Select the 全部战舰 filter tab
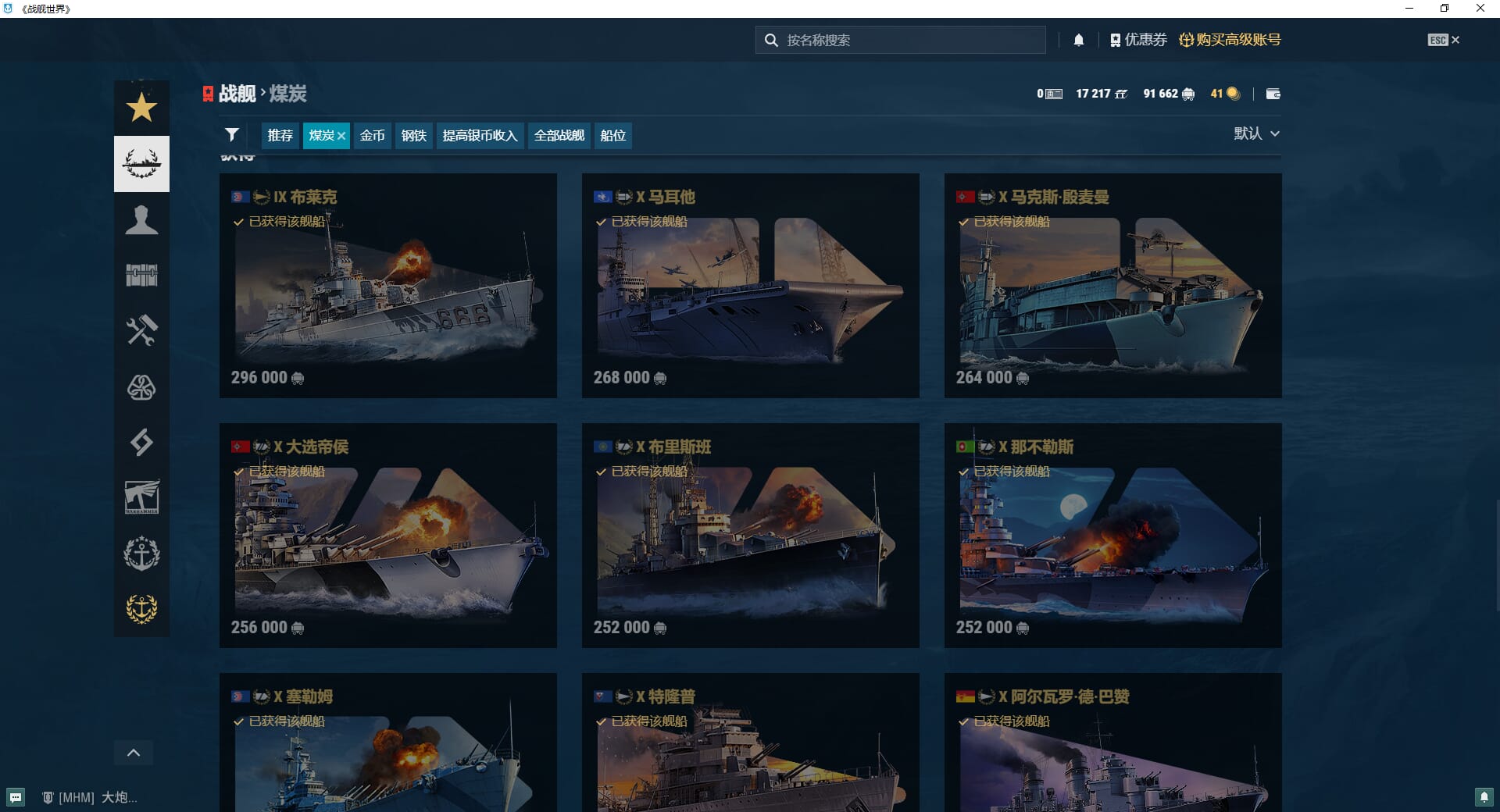This screenshot has height=812, width=1500. point(559,135)
